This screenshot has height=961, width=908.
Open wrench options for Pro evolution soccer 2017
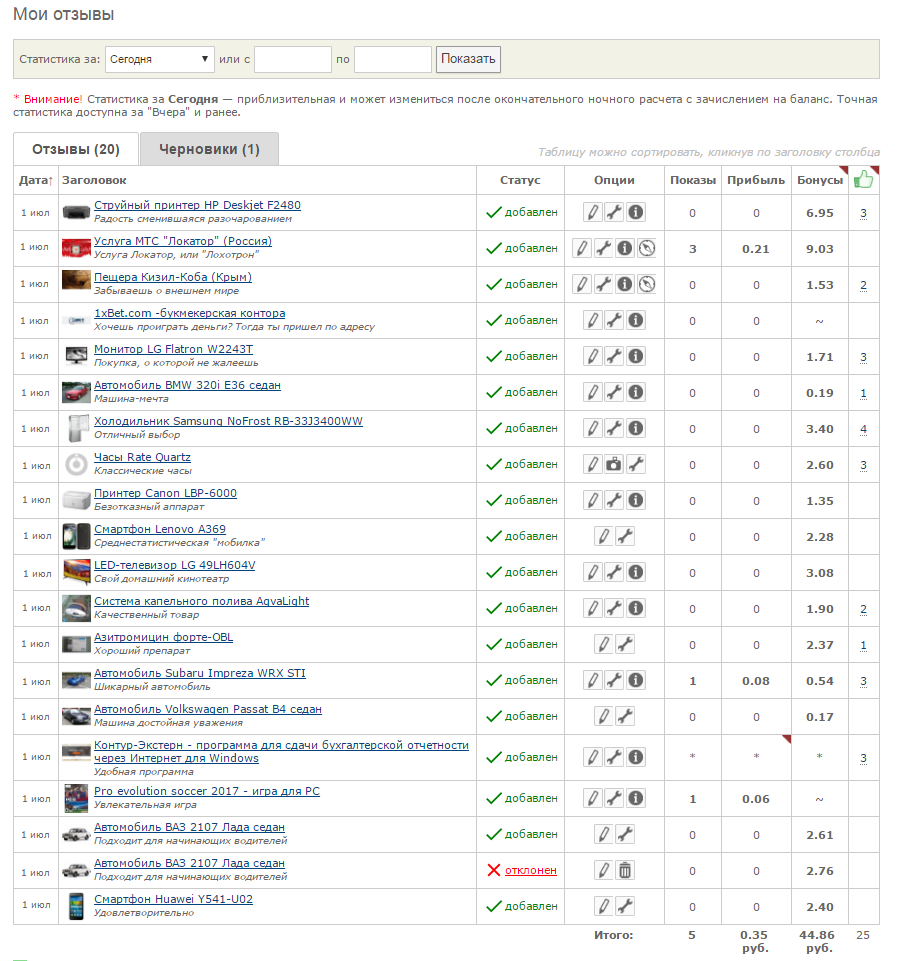[615, 798]
